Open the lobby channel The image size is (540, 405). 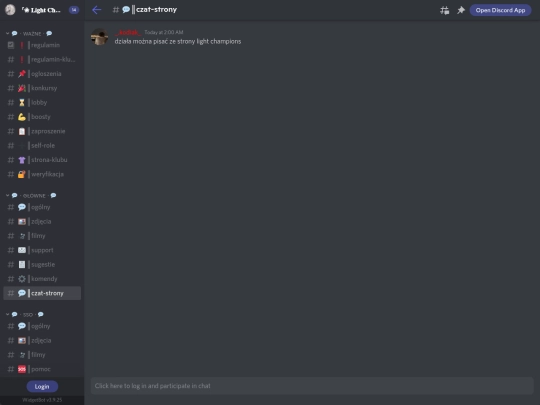point(42,103)
